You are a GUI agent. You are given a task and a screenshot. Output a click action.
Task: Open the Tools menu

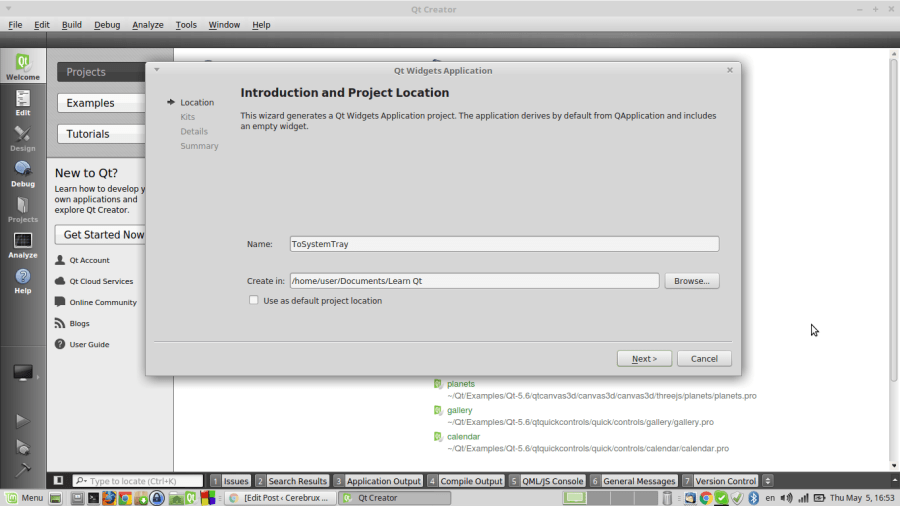186,25
